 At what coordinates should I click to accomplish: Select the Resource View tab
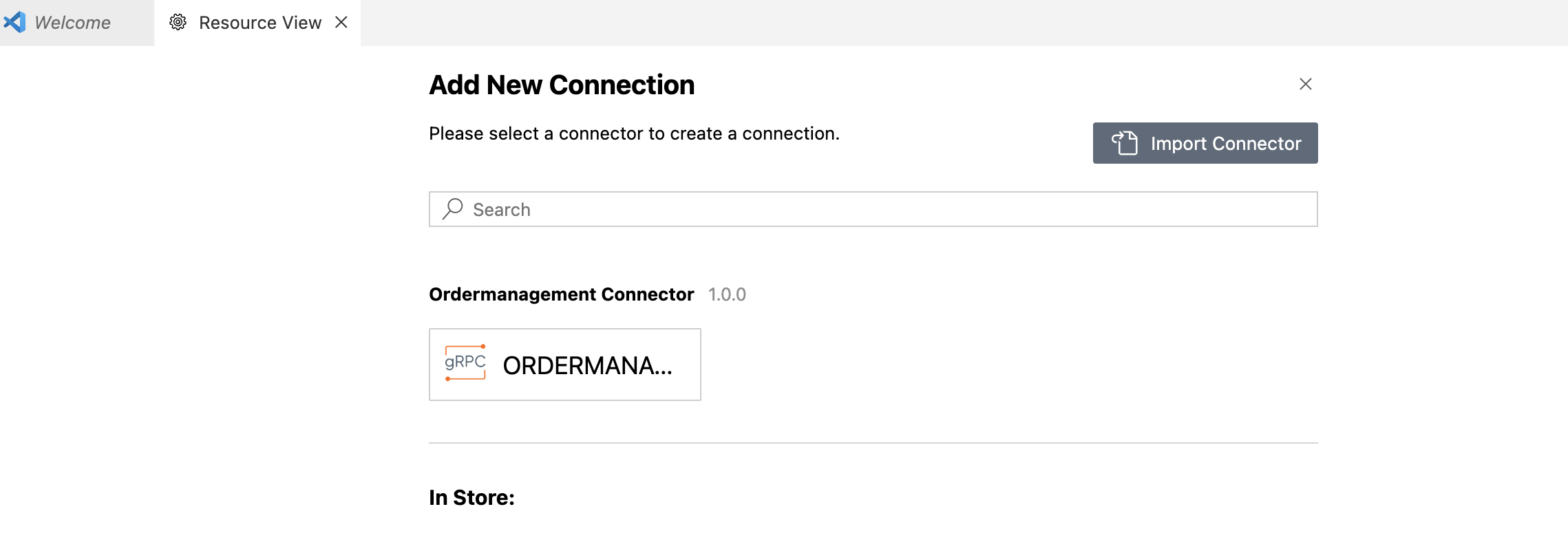point(257,23)
